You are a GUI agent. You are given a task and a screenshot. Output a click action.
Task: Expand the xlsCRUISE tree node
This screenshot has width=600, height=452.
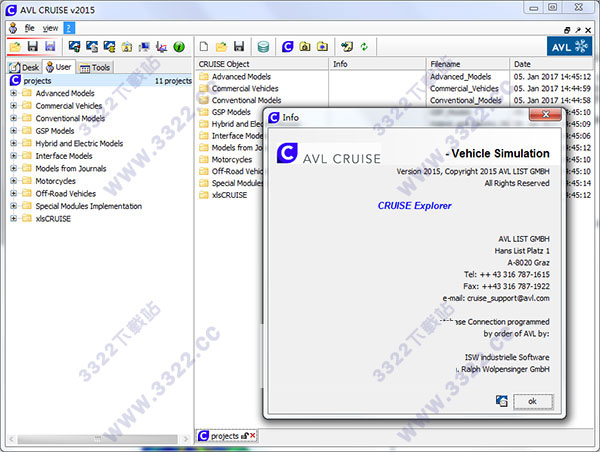tap(14, 218)
